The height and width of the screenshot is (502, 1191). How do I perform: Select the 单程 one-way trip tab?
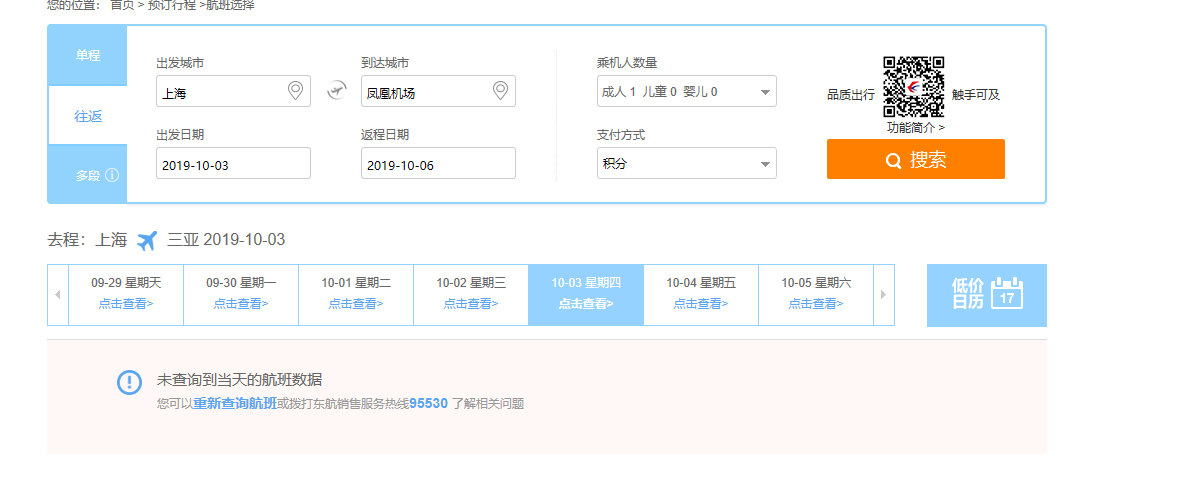coord(88,55)
